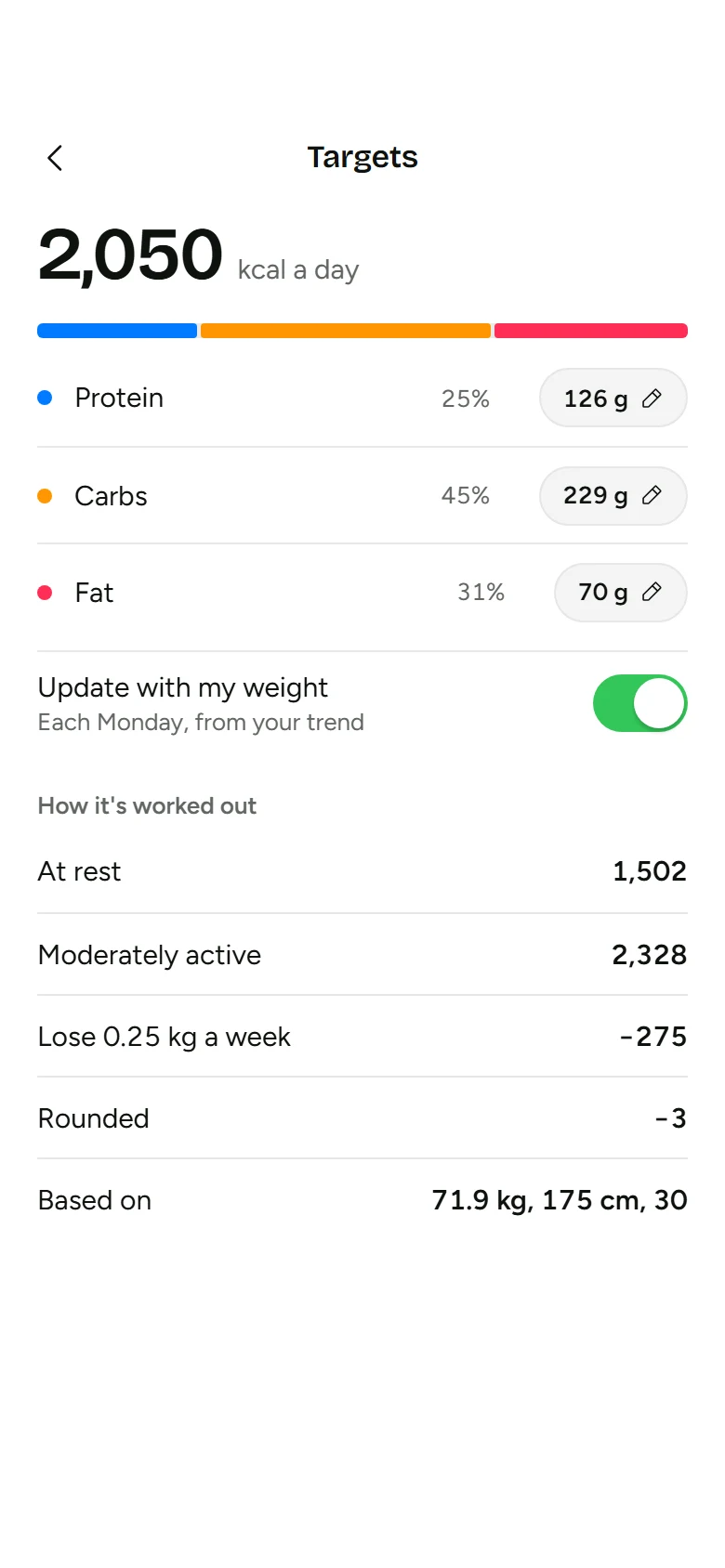Open the Moderately active row
The height and width of the screenshot is (1568, 725).
point(362,955)
